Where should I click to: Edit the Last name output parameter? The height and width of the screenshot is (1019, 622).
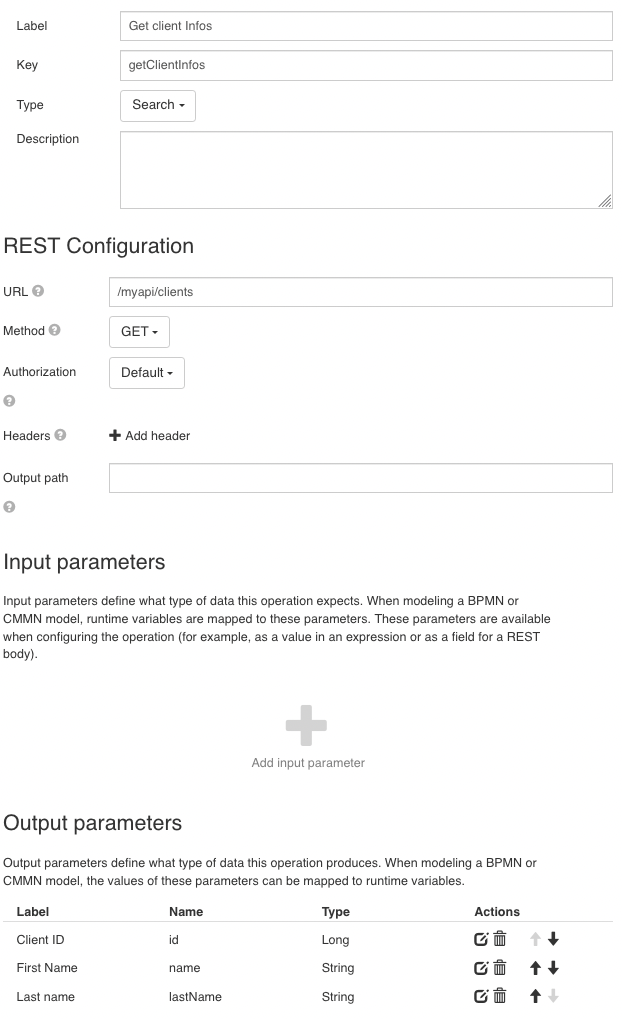point(481,996)
